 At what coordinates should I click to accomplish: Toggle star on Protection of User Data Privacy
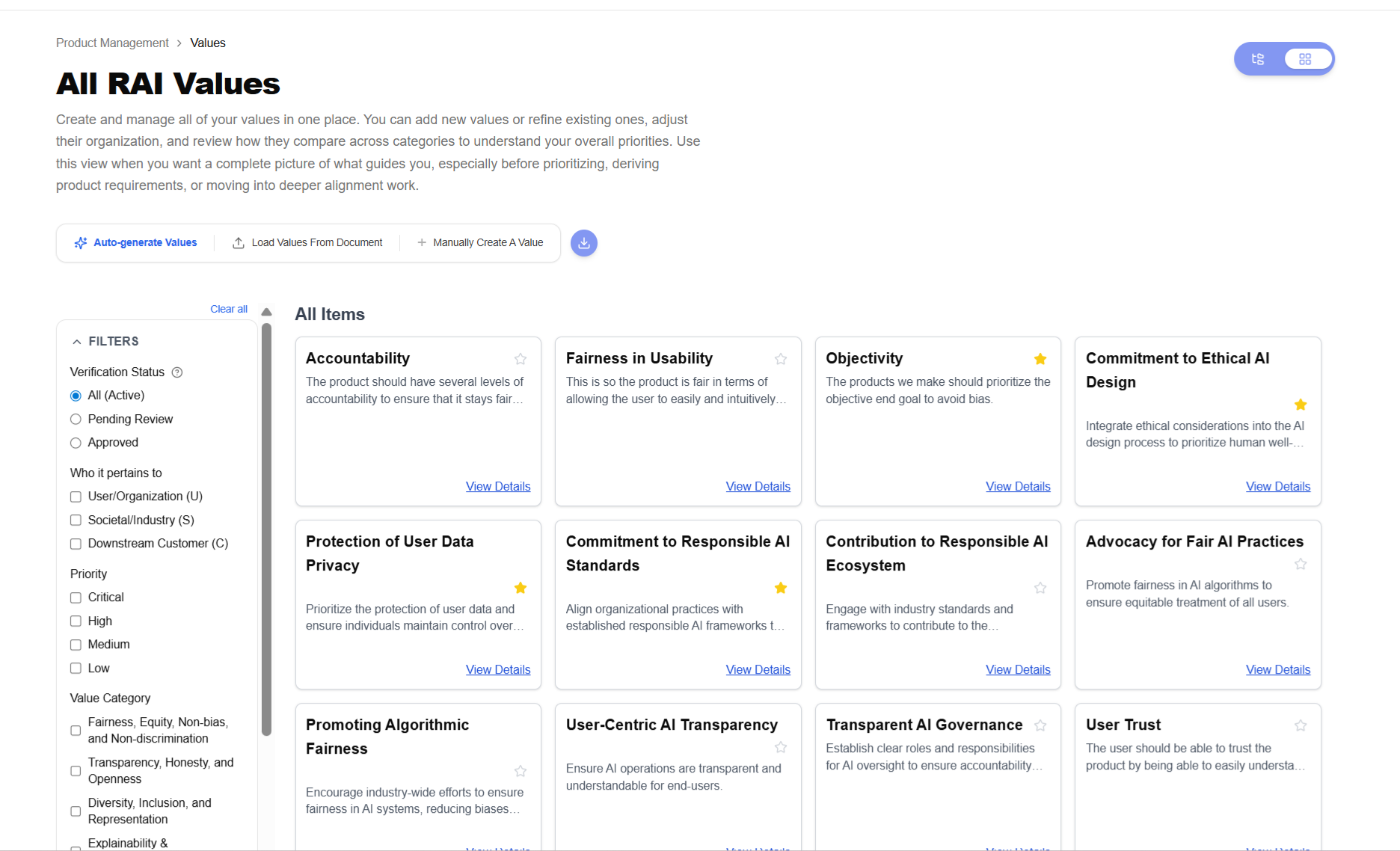521,588
